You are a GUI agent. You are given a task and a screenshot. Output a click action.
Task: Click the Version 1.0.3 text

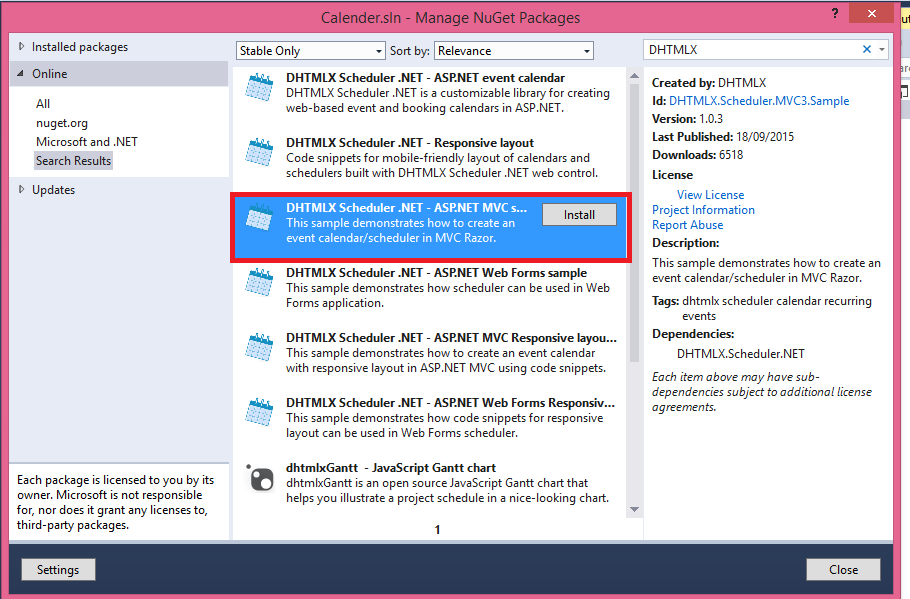pyautogui.click(x=687, y=119)
